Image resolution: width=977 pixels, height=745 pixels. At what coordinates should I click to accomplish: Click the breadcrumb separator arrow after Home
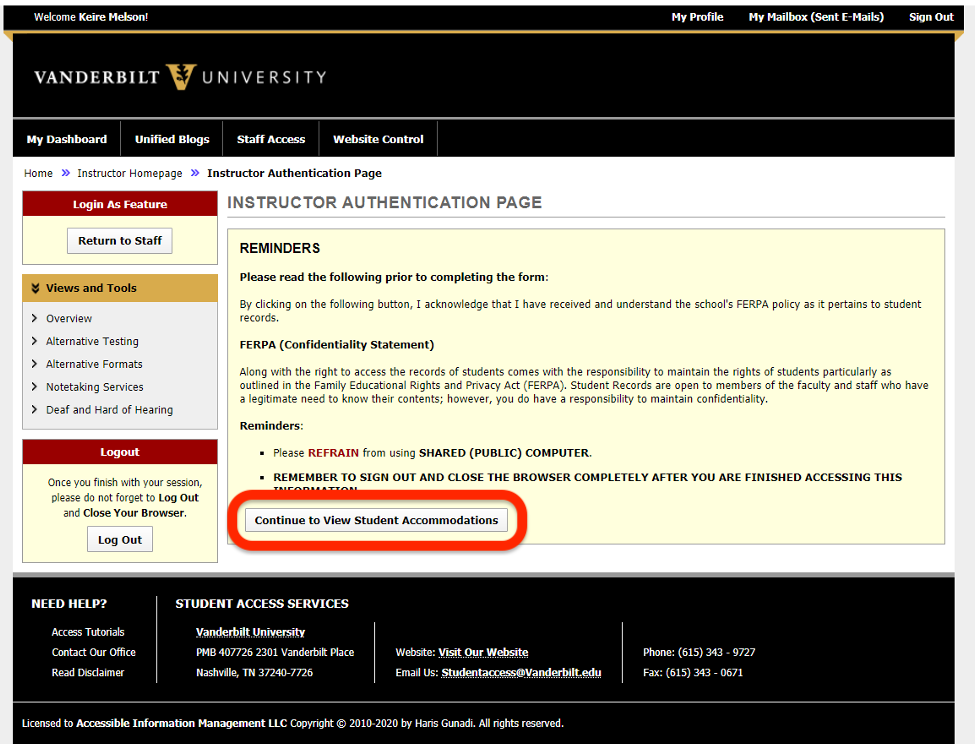coord(63,173)
